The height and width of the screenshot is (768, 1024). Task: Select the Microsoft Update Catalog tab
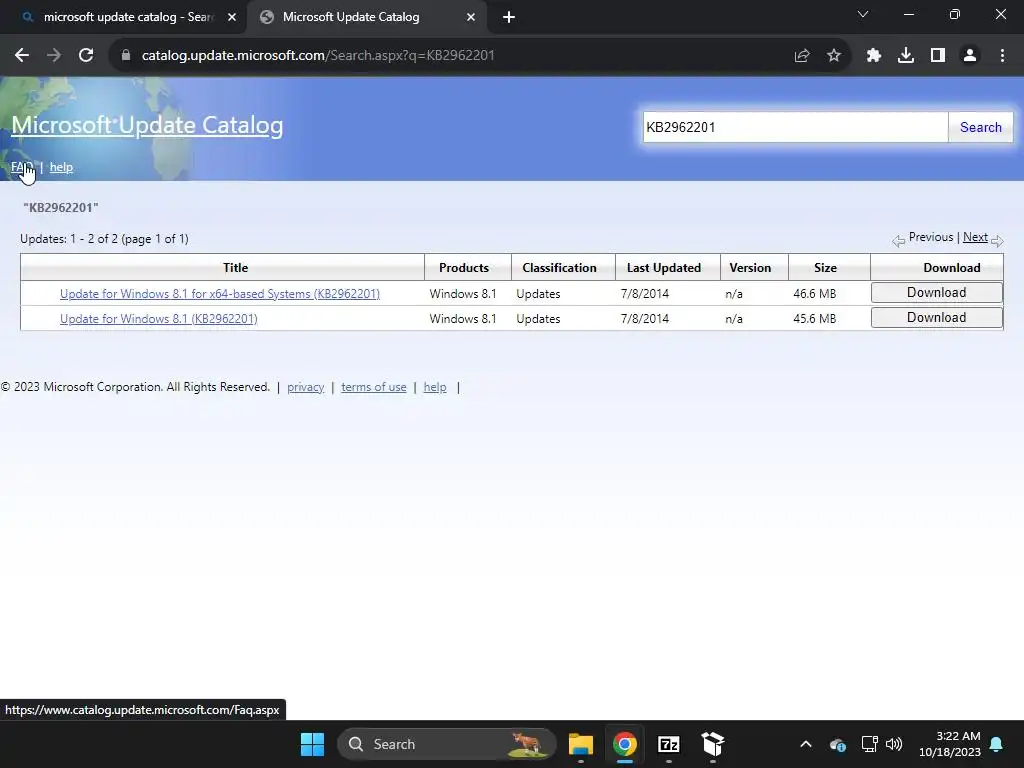pos(367,17)
